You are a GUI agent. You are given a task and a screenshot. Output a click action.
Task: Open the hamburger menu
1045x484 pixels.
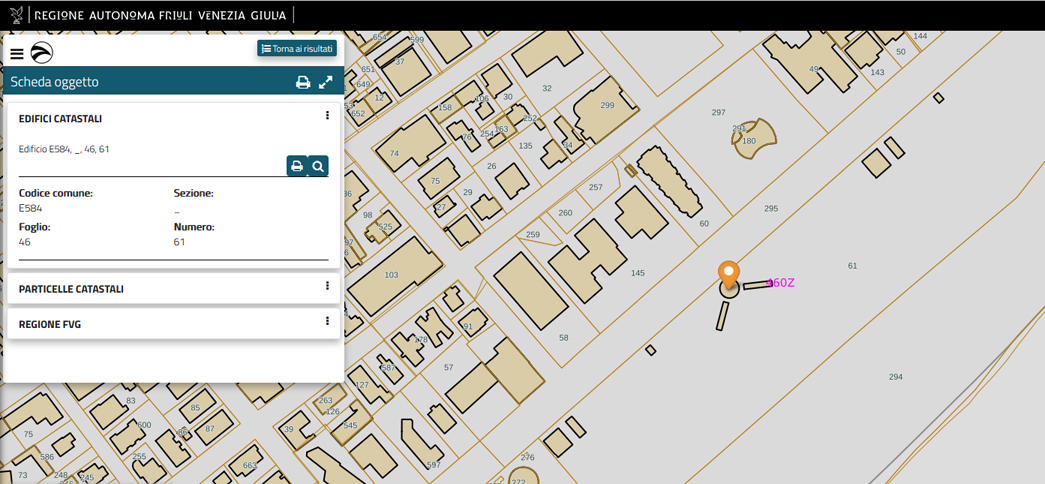coord(17,54)
